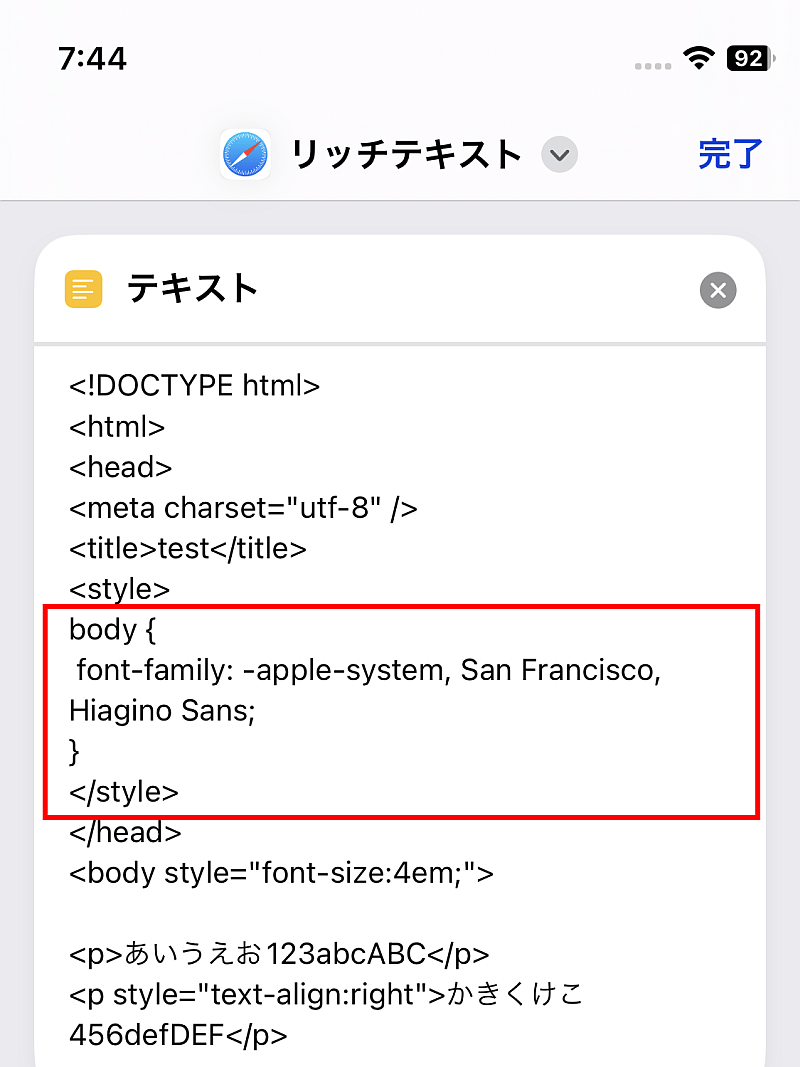Tap the closing </style> line

124,792
